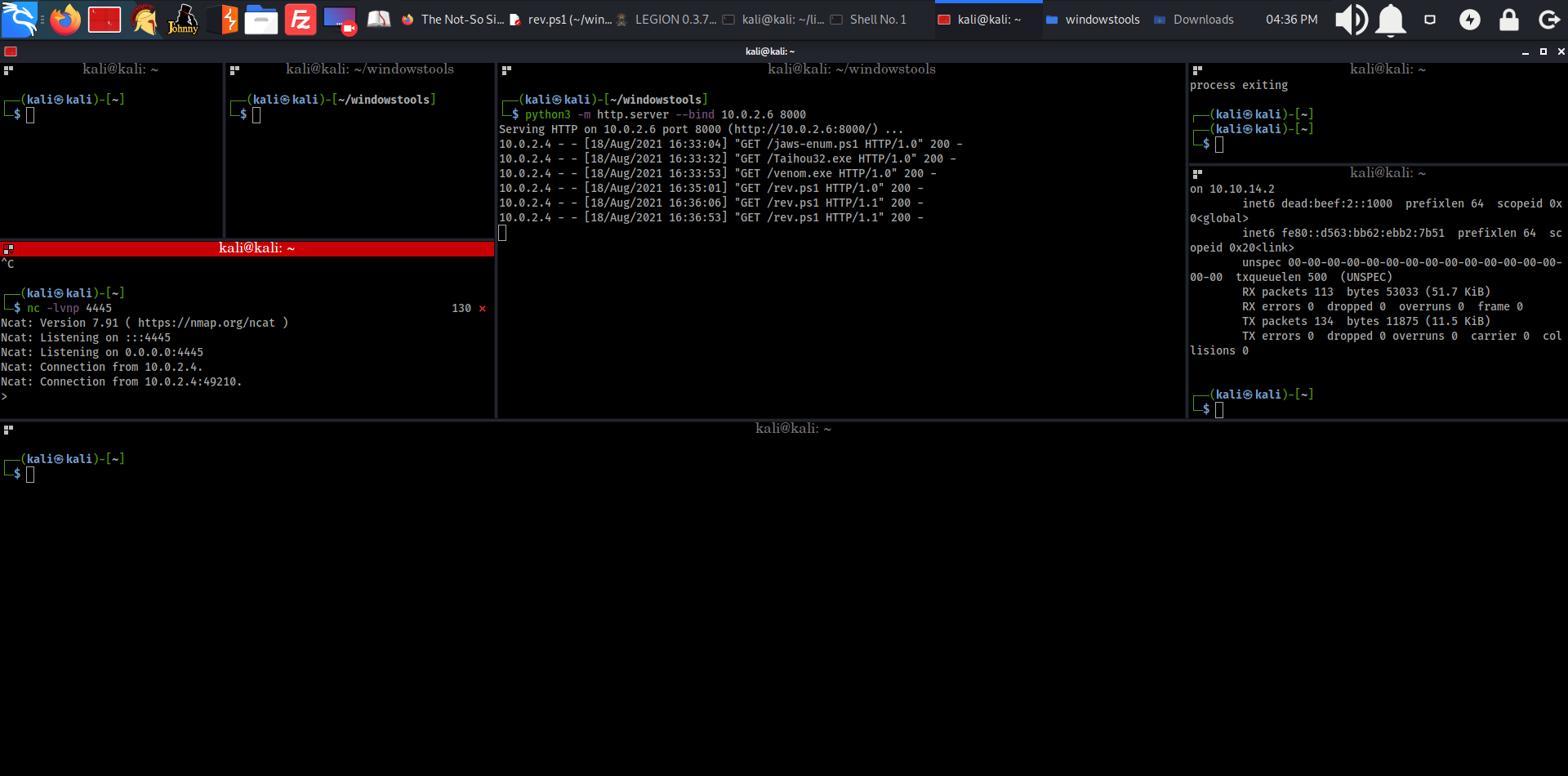1568x776 pixels.
Task: Switch to the rev.ps1 editor window
Action: pyautogui.click(x=561, y=20)
